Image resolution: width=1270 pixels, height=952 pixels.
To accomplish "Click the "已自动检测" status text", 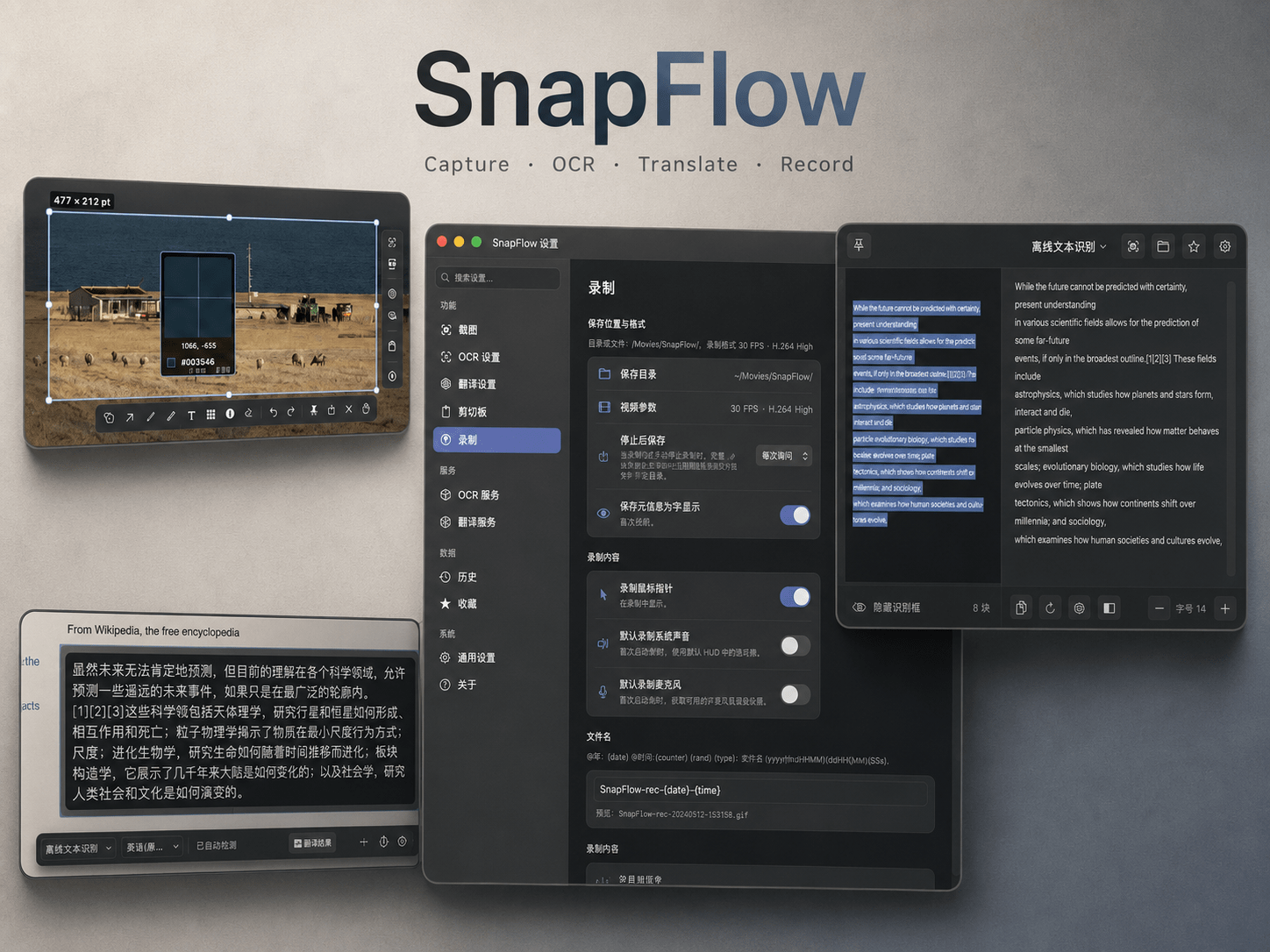I will (216, 845).
